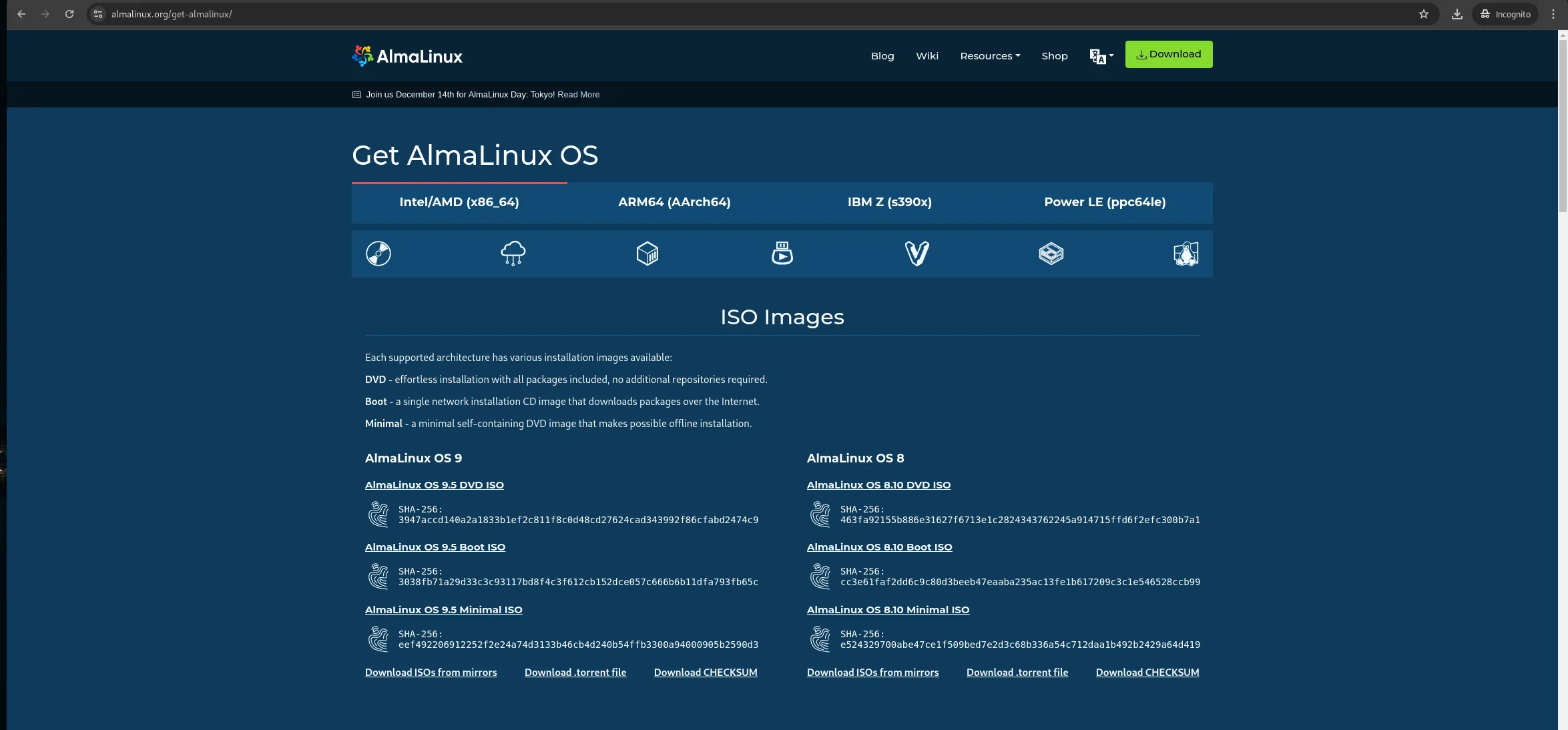1568x730 pixels.
Task: Switch to the ARM64 (AArch64) tab
Action: [674, 202]
